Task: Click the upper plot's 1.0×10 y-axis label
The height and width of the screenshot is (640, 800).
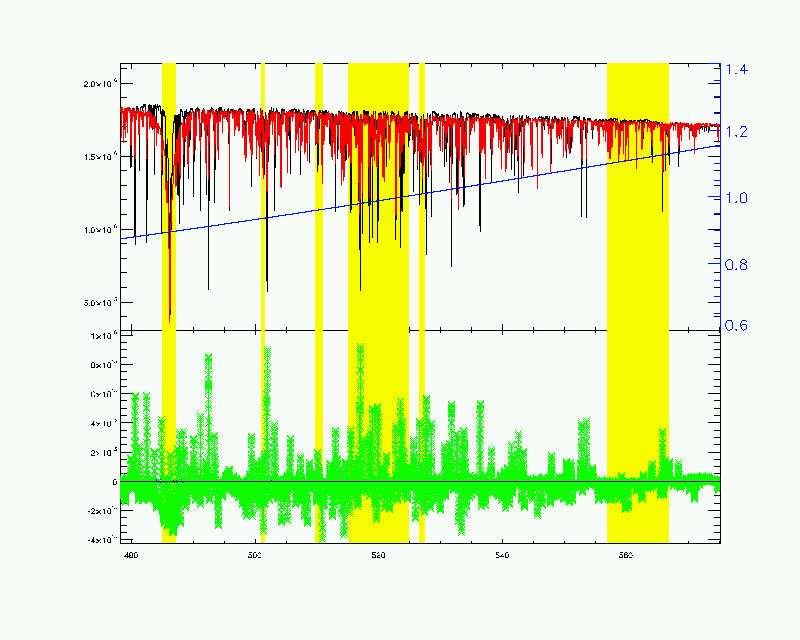Action: click(101, 229)
